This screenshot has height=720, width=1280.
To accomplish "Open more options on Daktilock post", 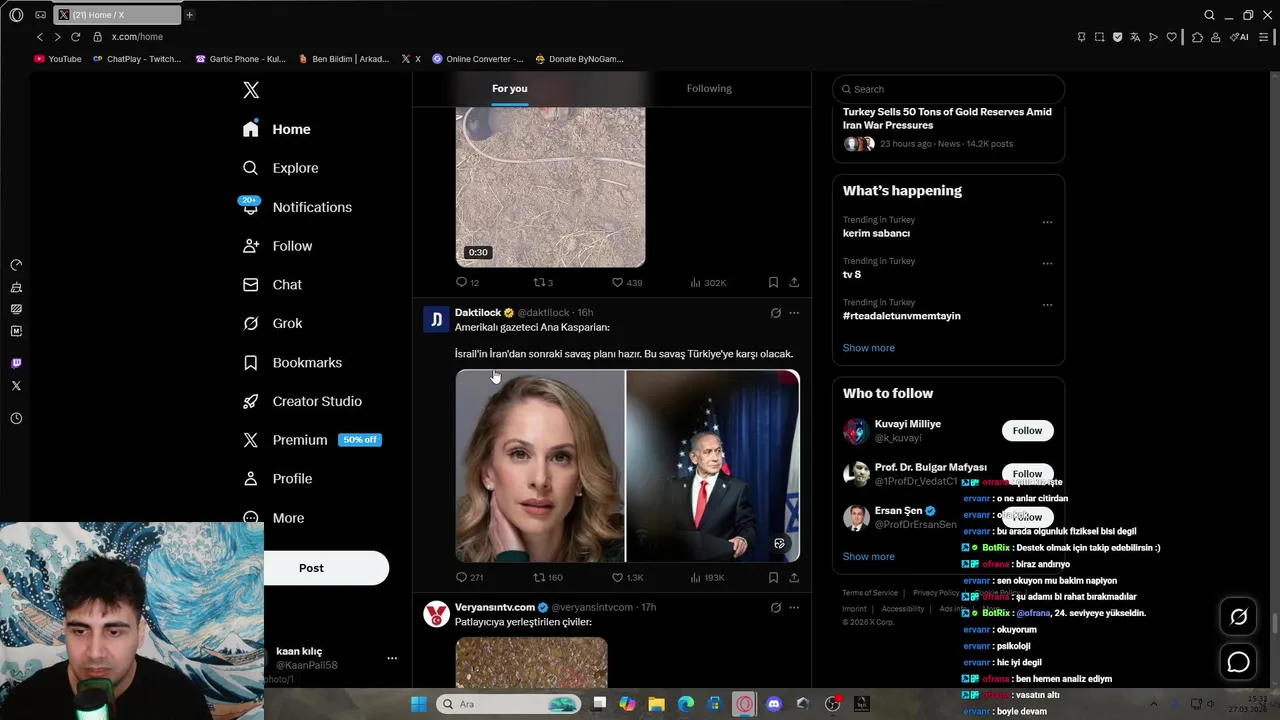I will (x=794, y=313).
